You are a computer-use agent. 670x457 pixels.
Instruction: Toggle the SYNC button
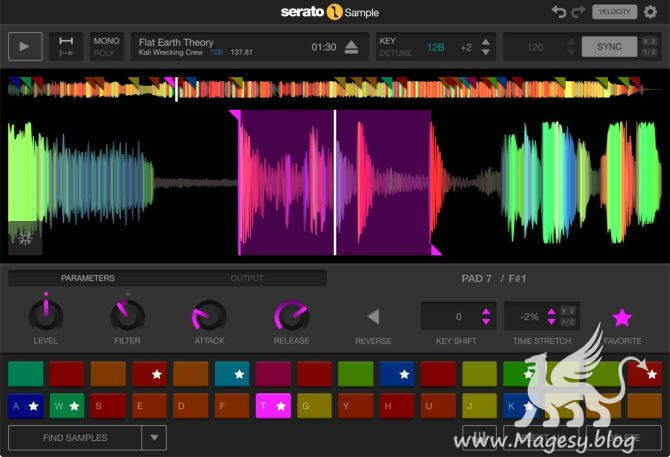609,47
